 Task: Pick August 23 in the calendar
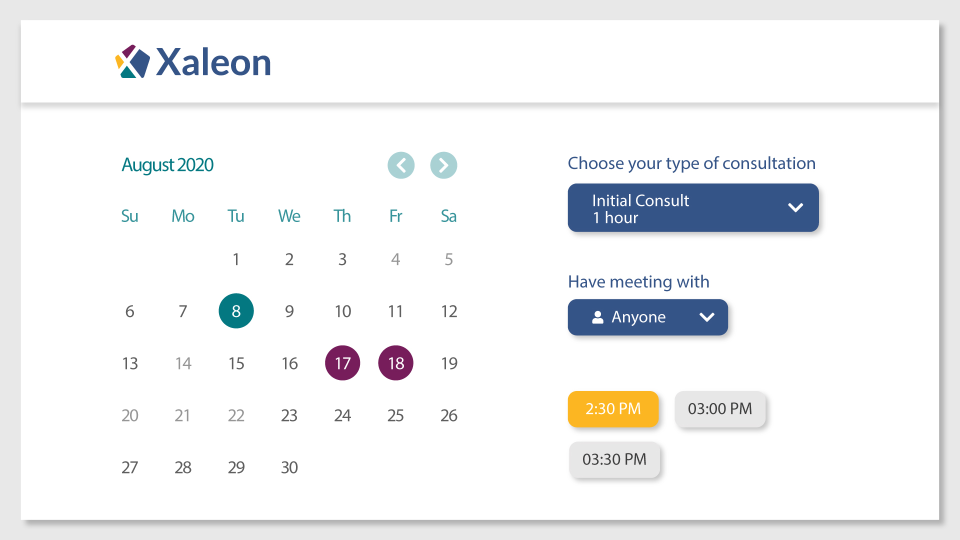(x=289, y=415)
